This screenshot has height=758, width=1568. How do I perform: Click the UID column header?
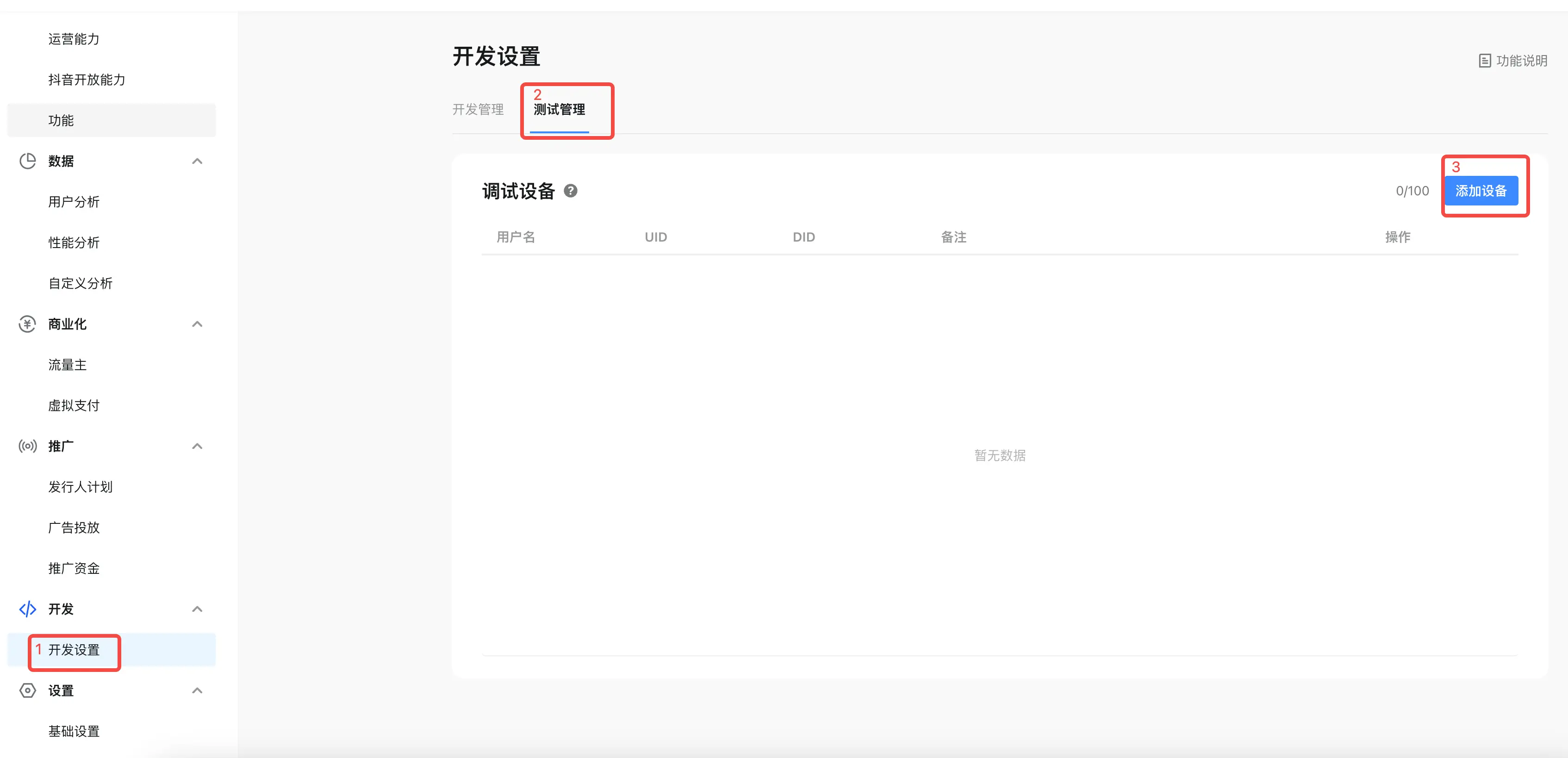[x=655, y=237]
